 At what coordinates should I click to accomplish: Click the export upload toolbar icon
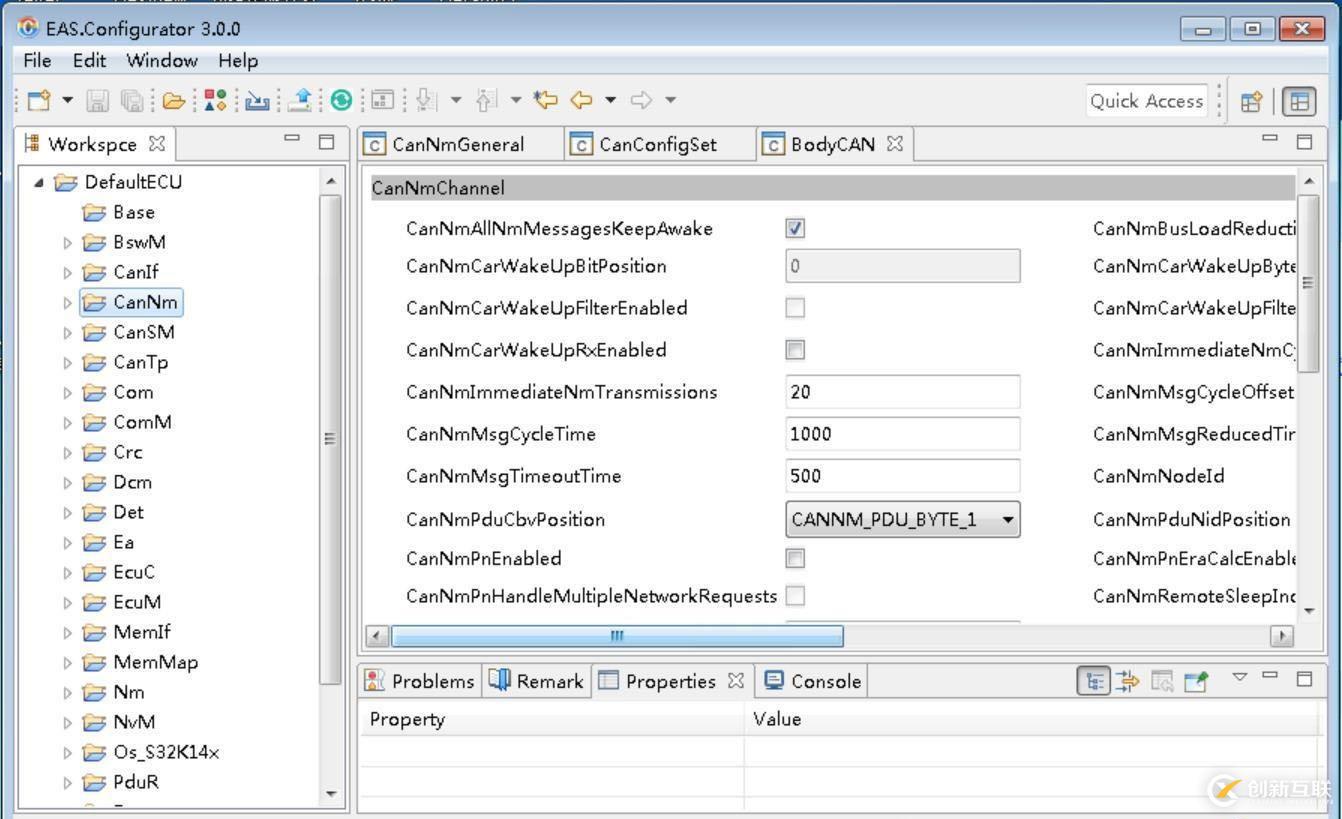point(300,100)
